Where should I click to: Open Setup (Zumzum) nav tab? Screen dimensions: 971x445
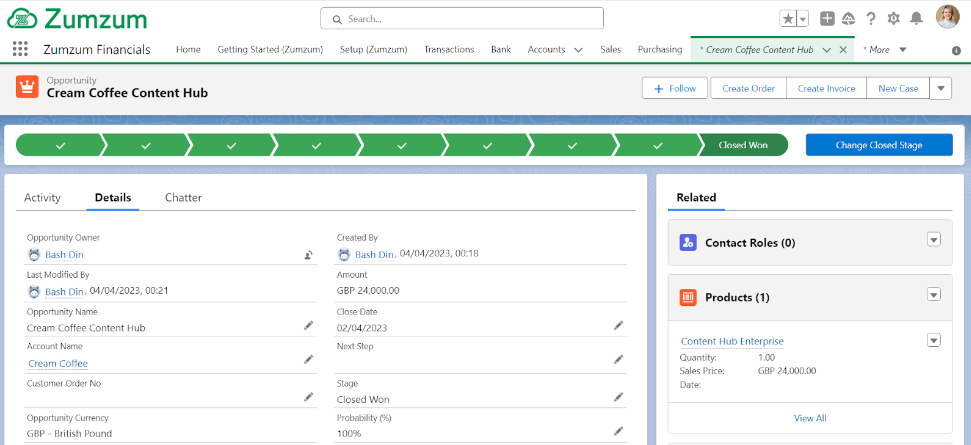click(x=373, y=50)
